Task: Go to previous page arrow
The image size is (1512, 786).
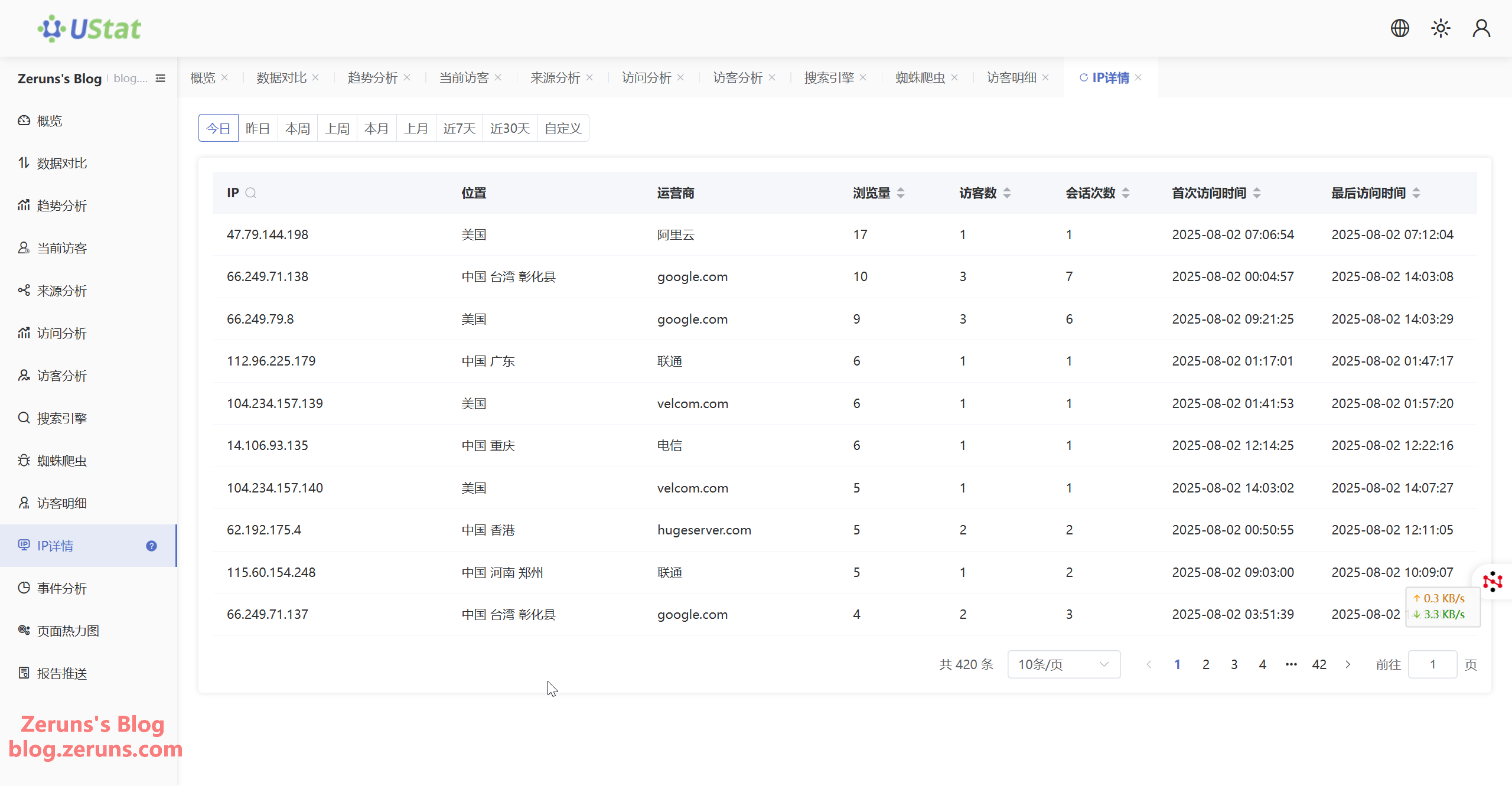Action: coord(1149,665)
